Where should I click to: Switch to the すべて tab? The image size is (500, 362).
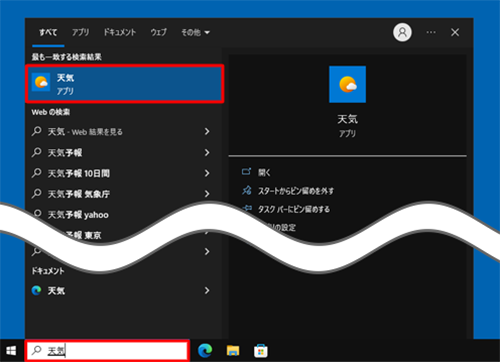48,32
